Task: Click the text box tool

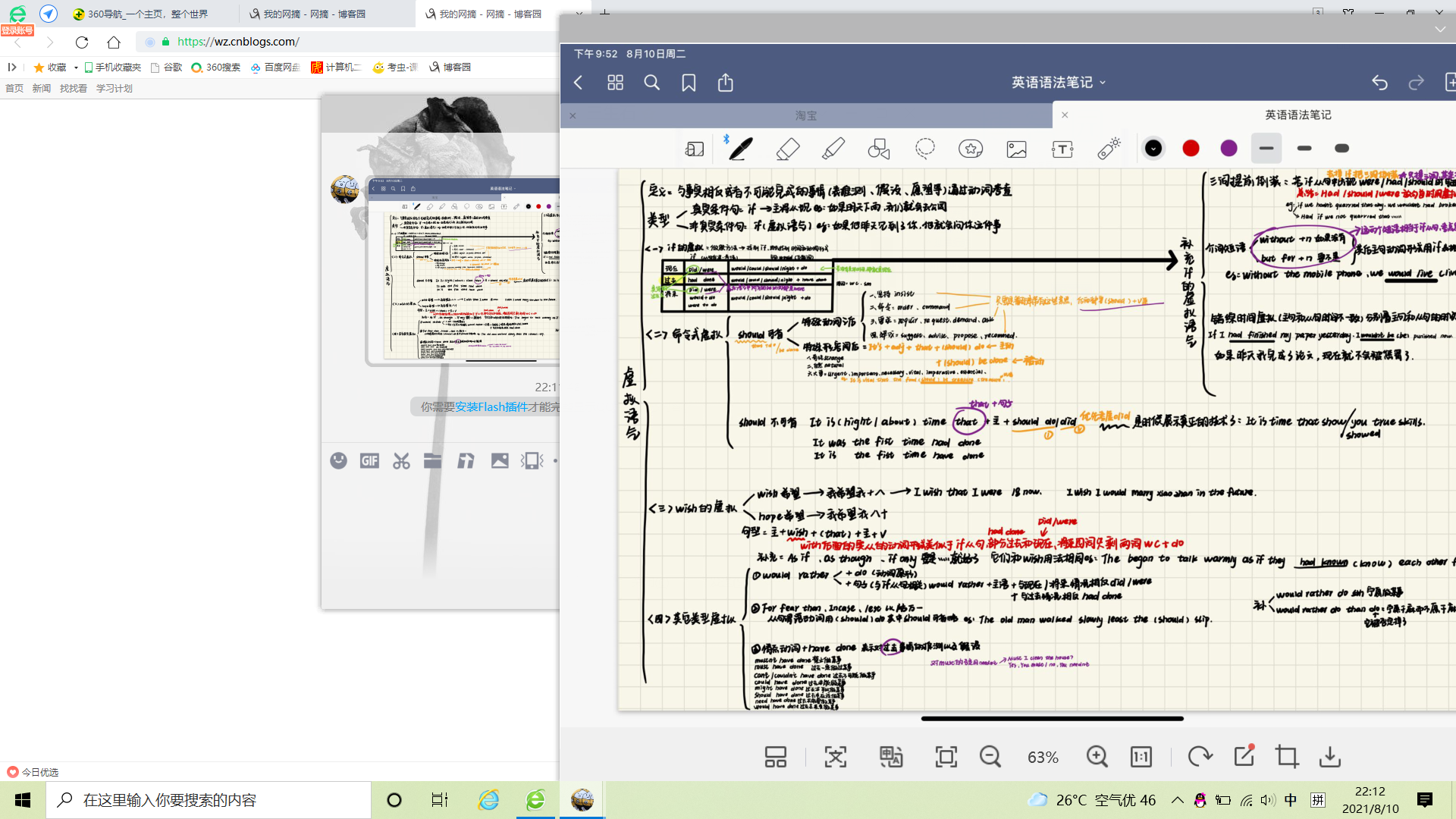Action: [1062, 149]
